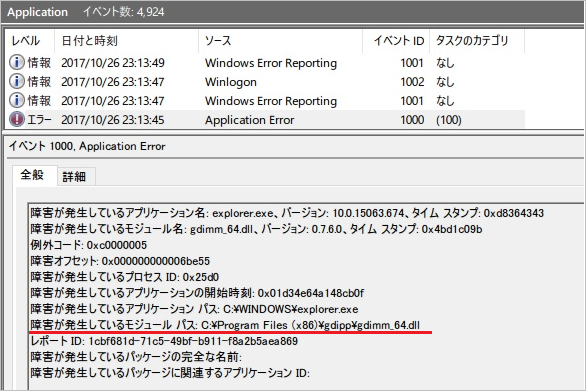Viewport: 586px width, 391px height.
Task: Click info icon of 23:13:47 Windows Error Reporting event
Action: (17, 101)
